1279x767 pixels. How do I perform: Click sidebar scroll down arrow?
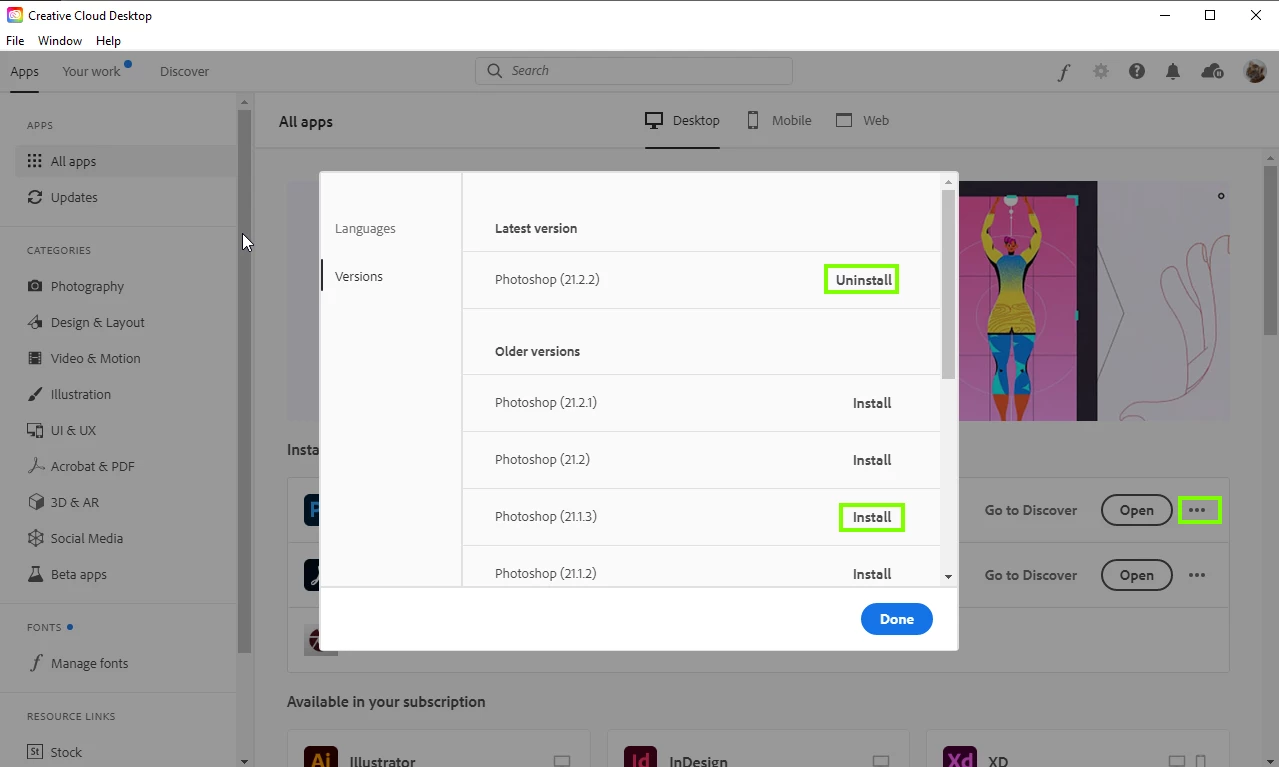[x=244, y=760]
